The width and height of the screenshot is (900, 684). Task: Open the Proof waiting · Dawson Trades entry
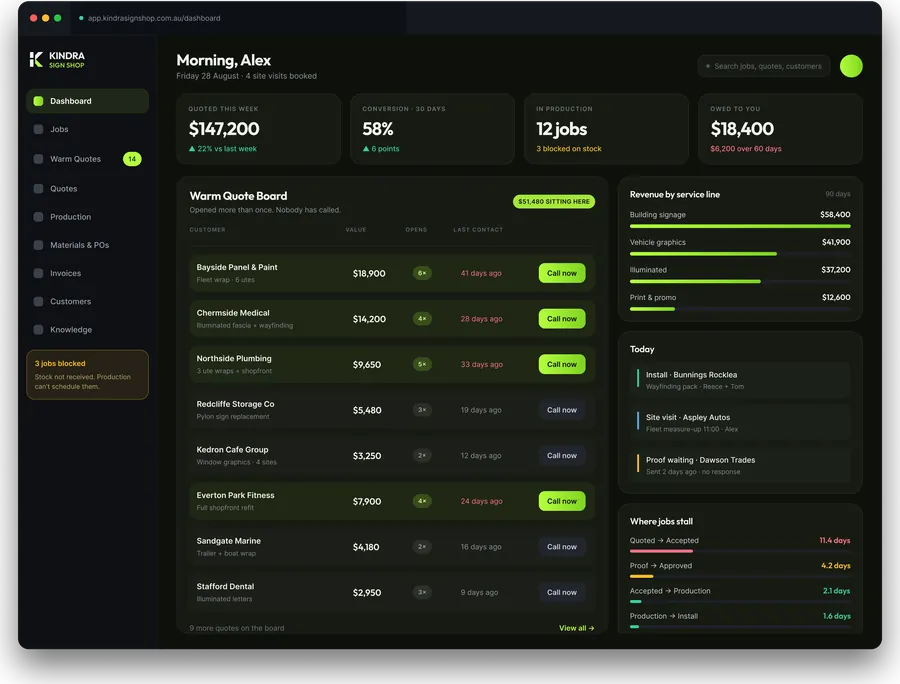tap(740, 465)
